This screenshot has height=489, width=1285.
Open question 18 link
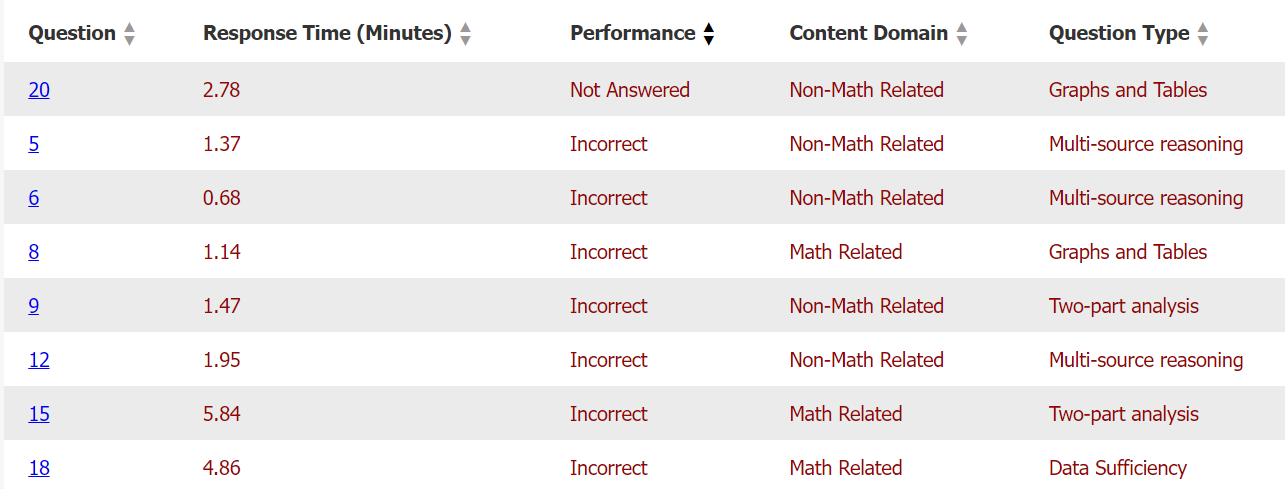pos(39,468)
